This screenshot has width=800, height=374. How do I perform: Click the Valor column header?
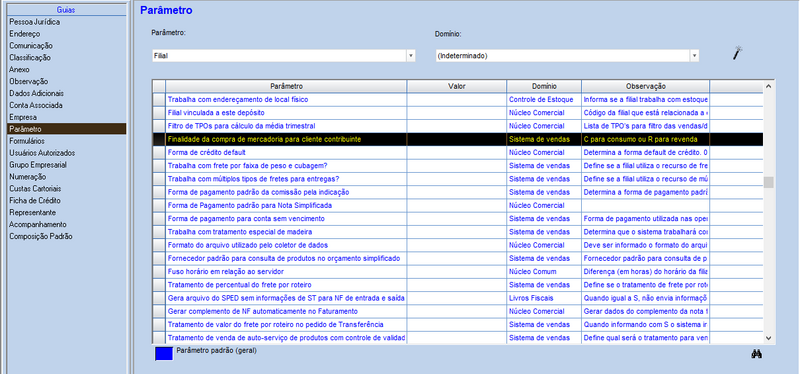(x=457, y=86)
